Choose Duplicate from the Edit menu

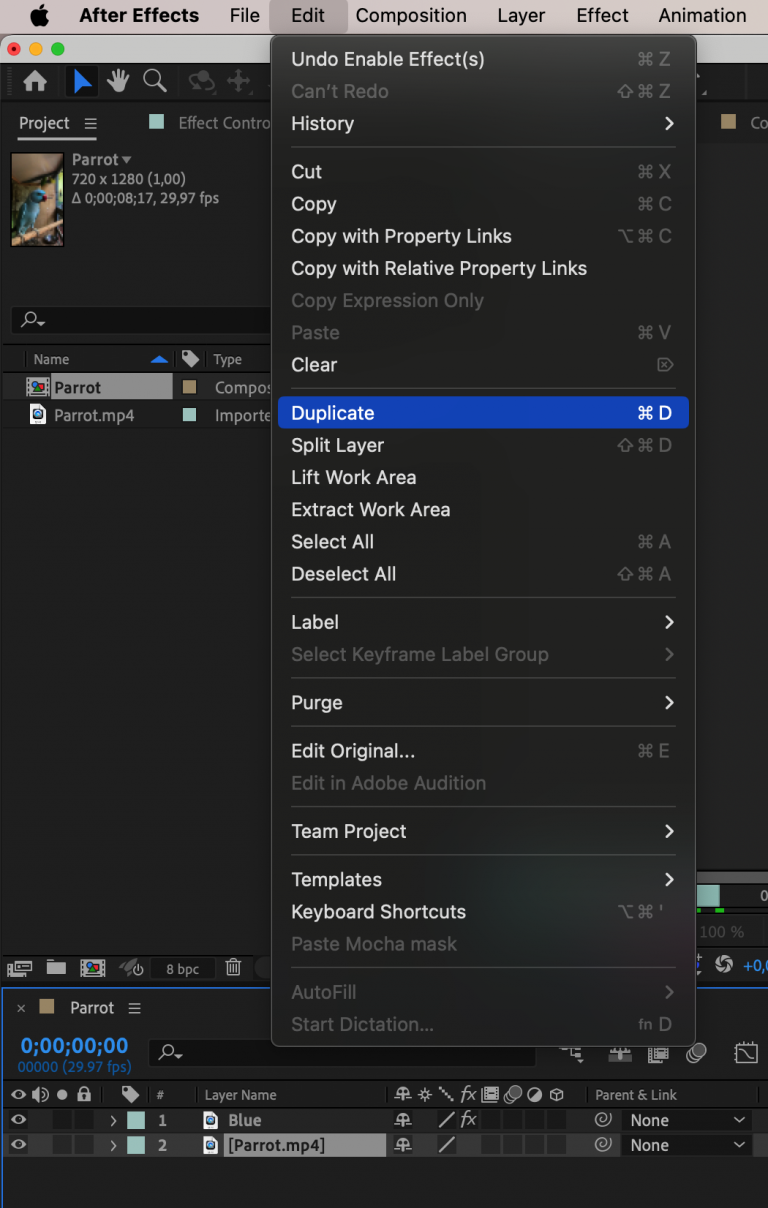click(482, 413)
